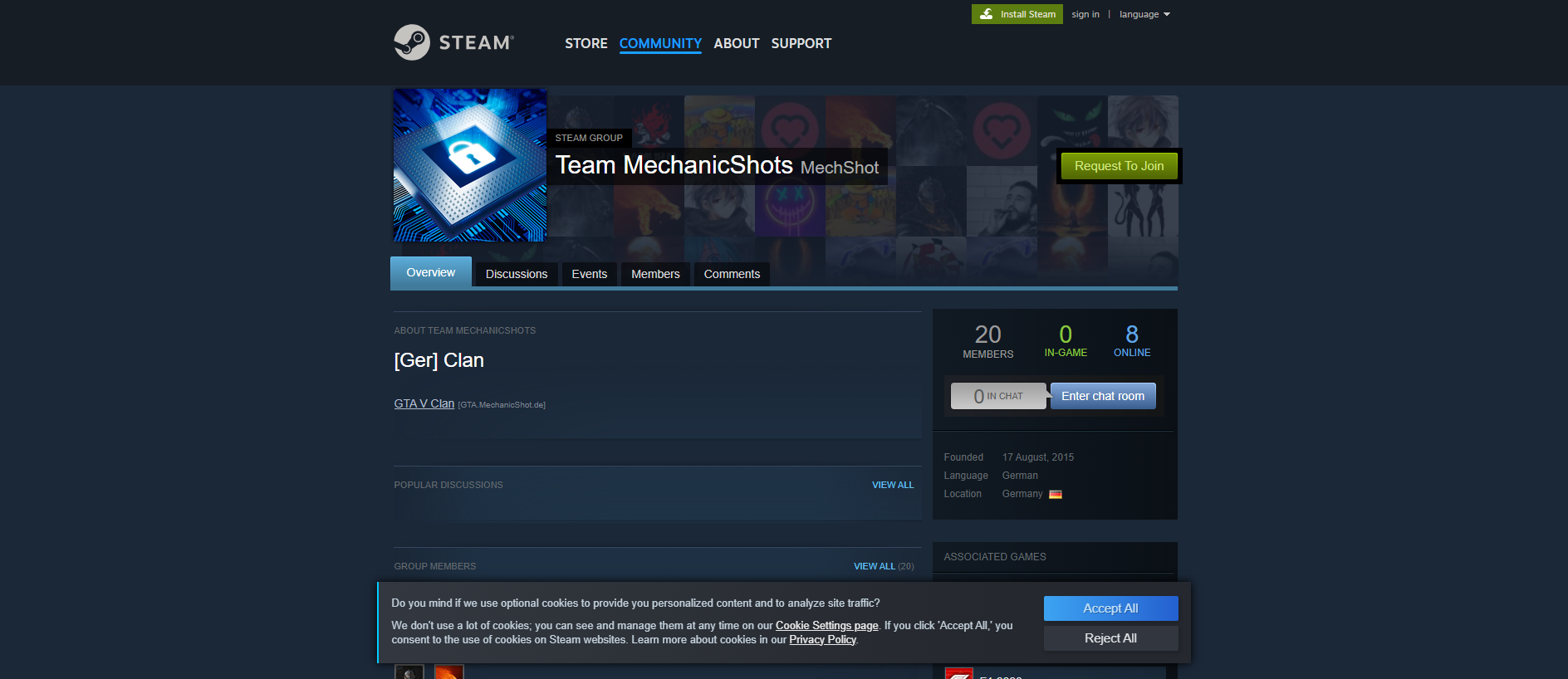Accept all cookies
Viewport: 1568px width, 679px height.
pos(1110,608)
